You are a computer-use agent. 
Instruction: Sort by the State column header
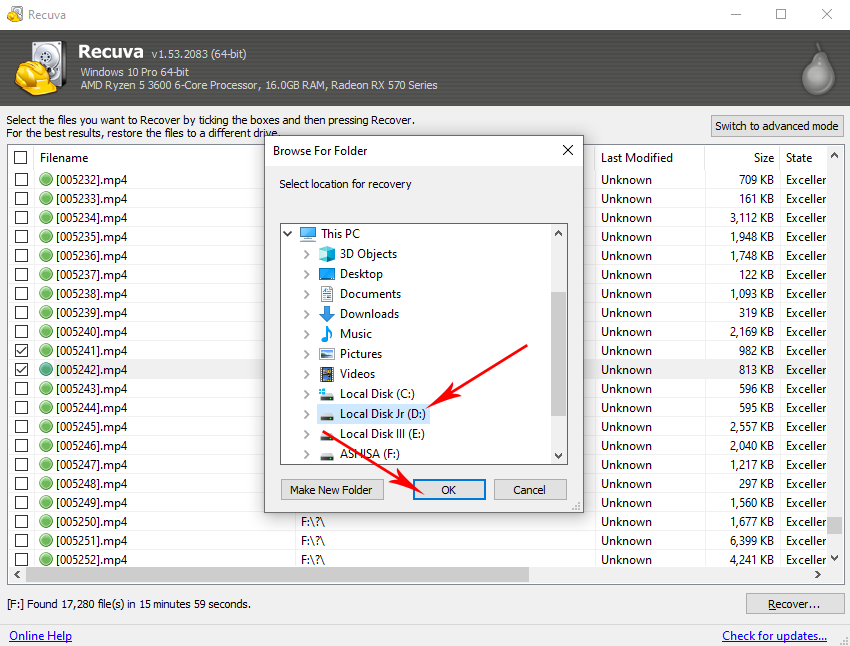pyautogui.click(x=799, y=158)
